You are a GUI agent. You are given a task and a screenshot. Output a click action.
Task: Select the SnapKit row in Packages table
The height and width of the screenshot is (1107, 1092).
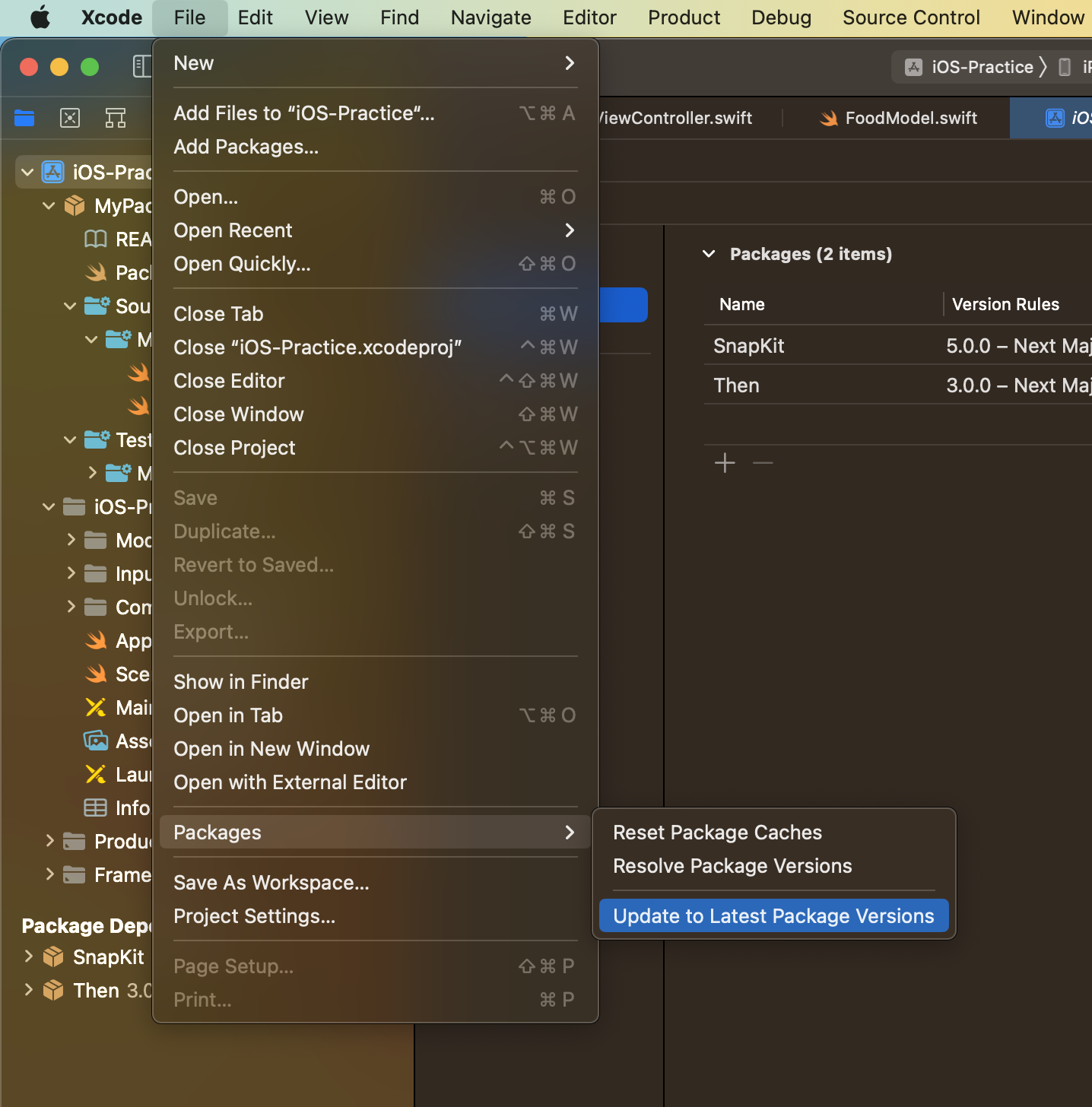click(x=898, y=346)
